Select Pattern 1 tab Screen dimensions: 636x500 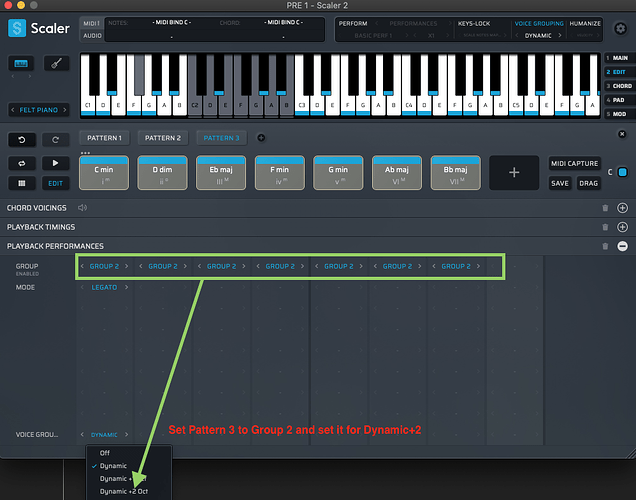tap(104, 138)
